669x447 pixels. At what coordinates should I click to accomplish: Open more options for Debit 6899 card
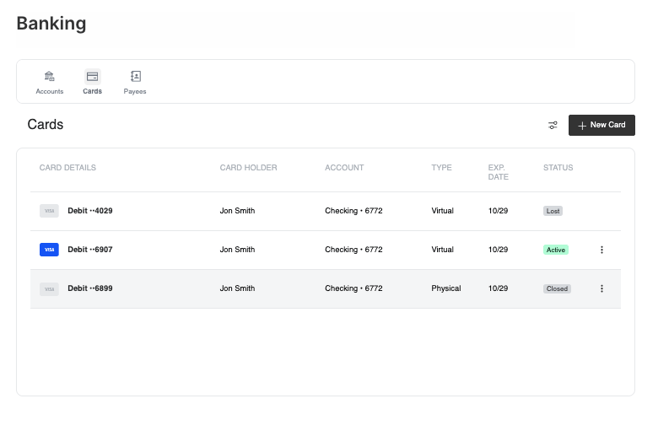(601, 289)
